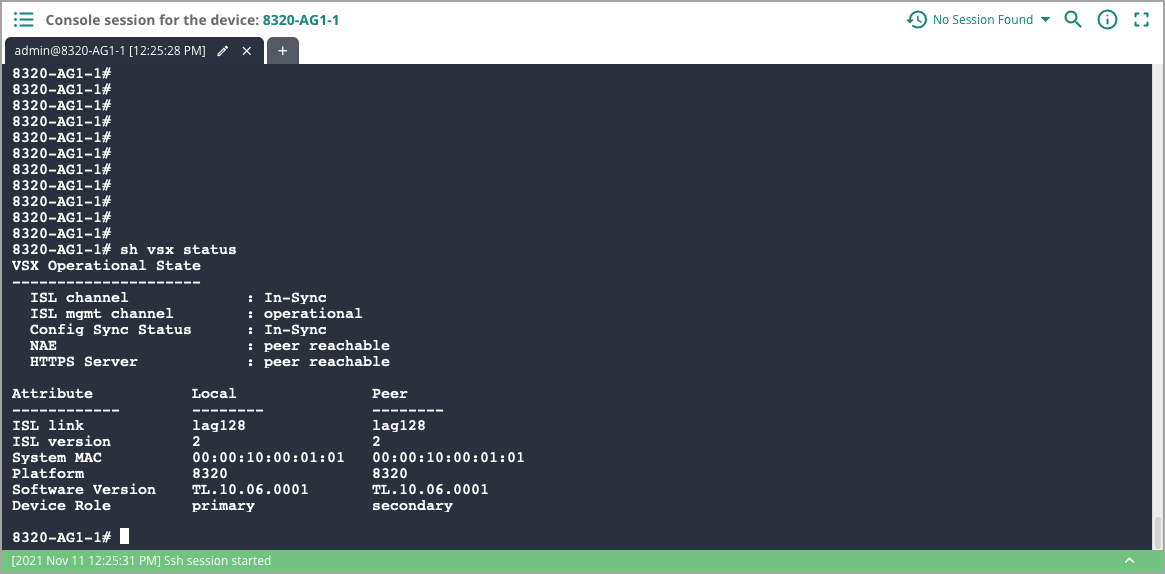
Task: Enter fullscreen console mode
Action: [x=1141, y=20]
